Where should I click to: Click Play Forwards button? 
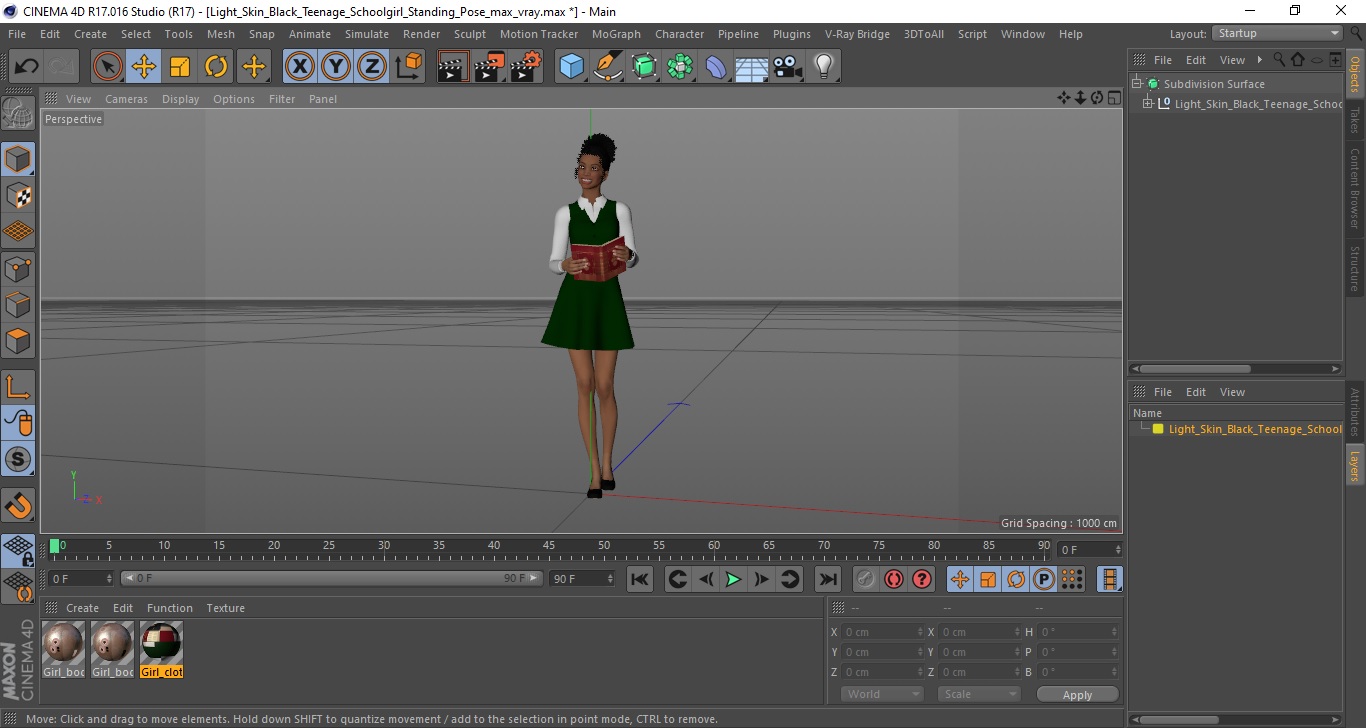(x=733, y=579)
